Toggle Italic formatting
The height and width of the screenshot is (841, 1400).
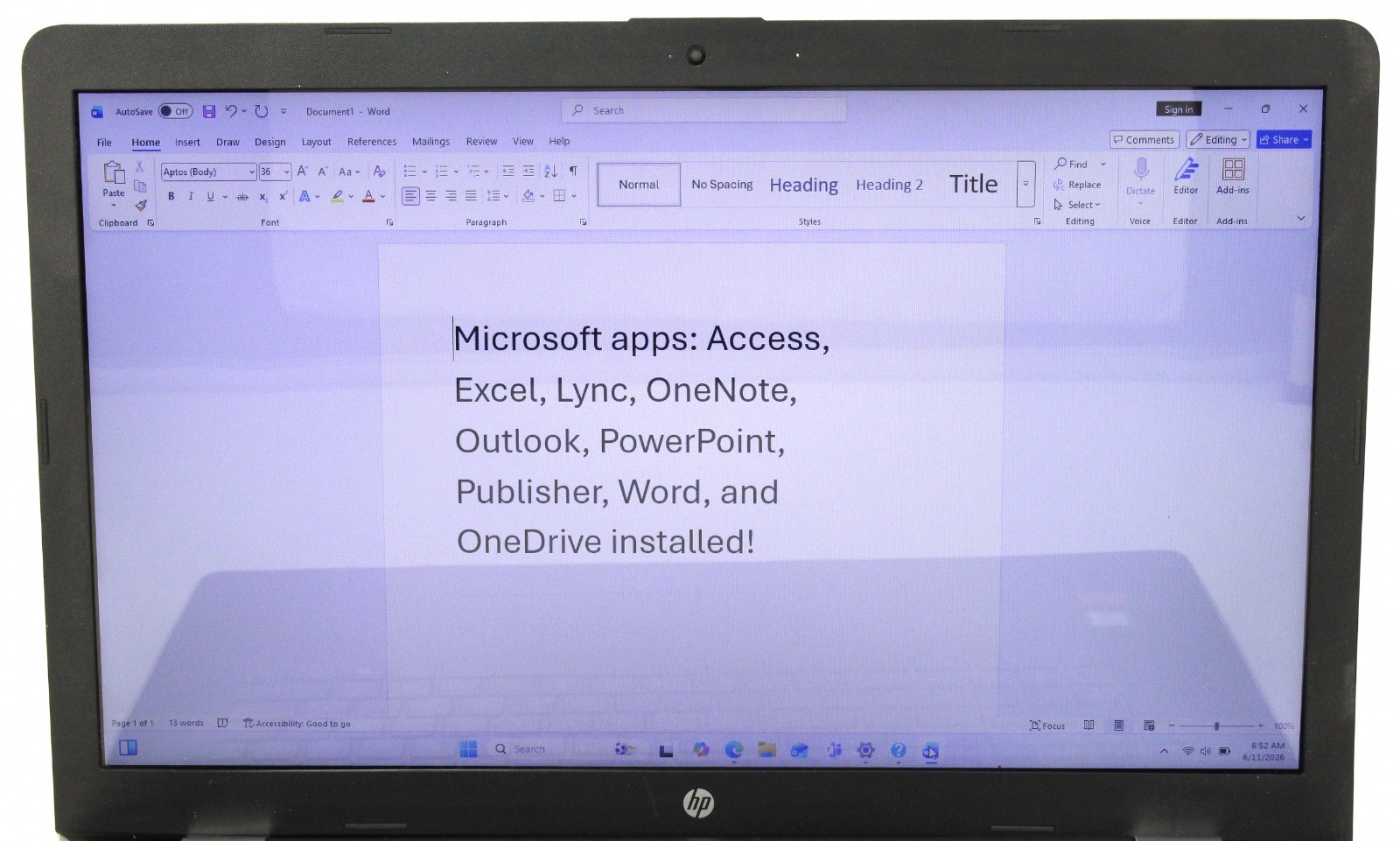(191, 196)
